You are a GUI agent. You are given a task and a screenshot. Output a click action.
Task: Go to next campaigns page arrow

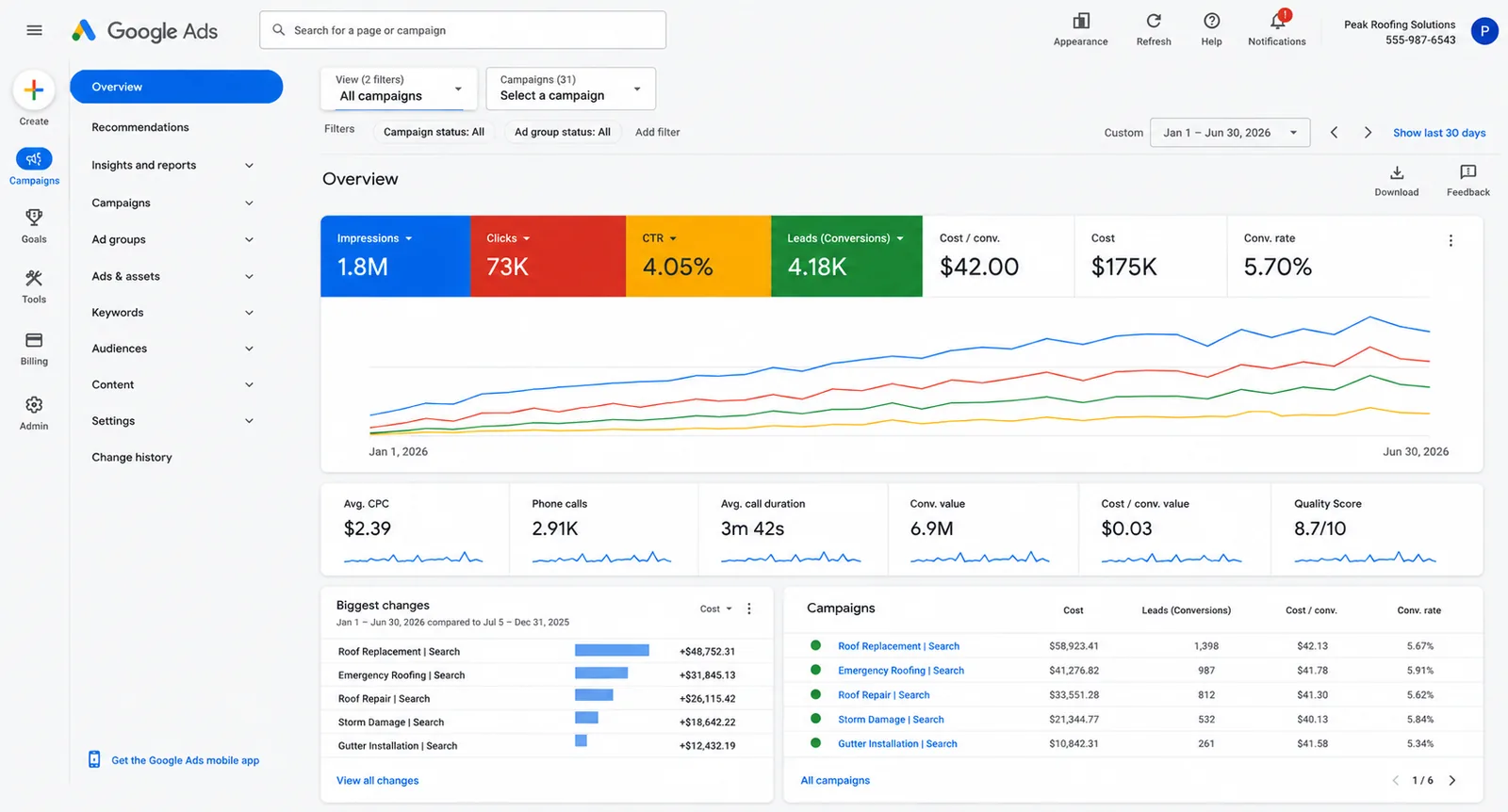(1452, 781)
